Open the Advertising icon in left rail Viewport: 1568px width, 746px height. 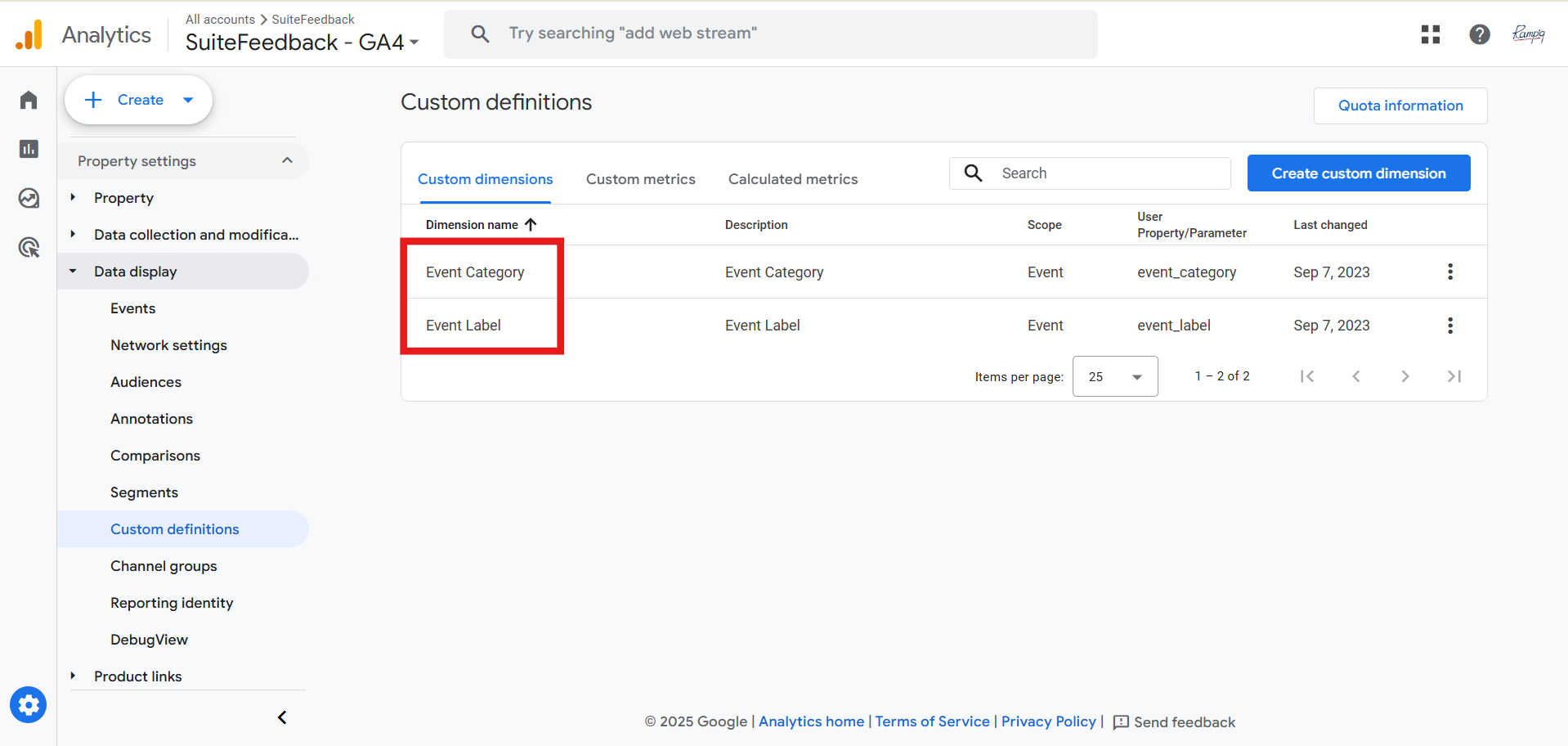(x=29, y=247)
